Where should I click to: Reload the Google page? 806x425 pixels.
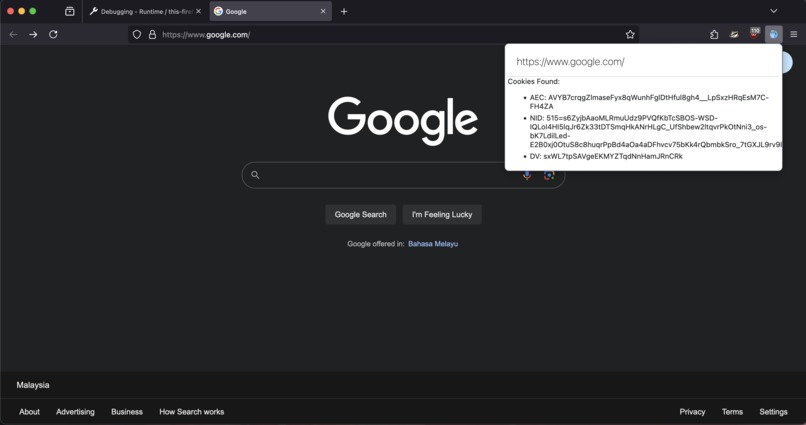[x=53, y=34]
